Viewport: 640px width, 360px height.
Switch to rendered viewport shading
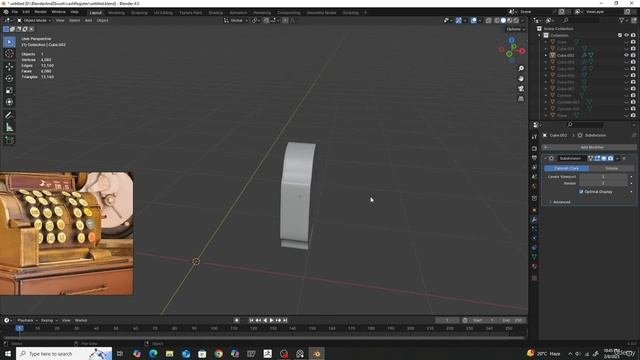(x=516, y=20)
